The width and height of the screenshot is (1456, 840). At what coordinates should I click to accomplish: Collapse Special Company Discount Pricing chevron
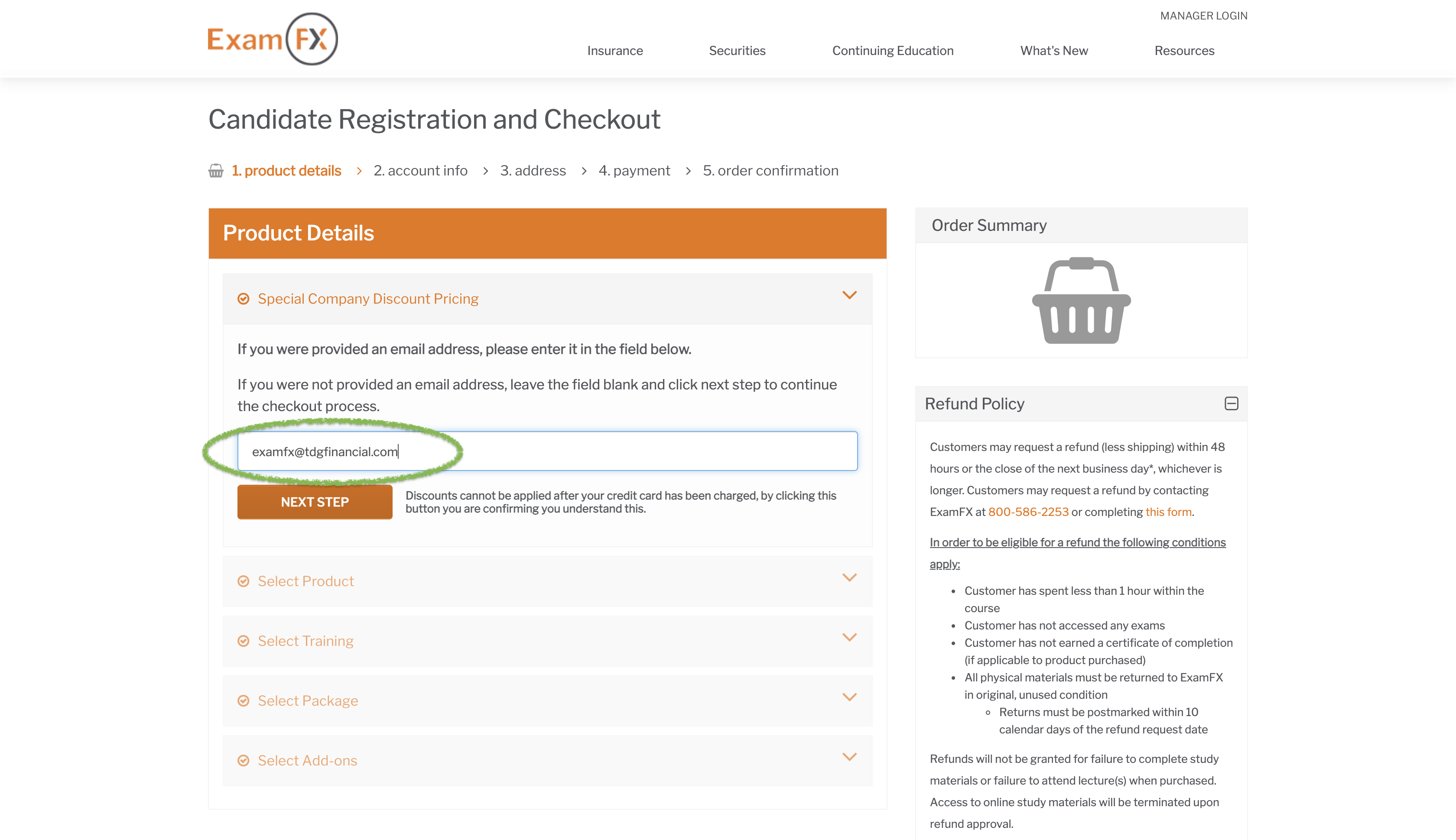pyautogui.click(x=849, y=295)
